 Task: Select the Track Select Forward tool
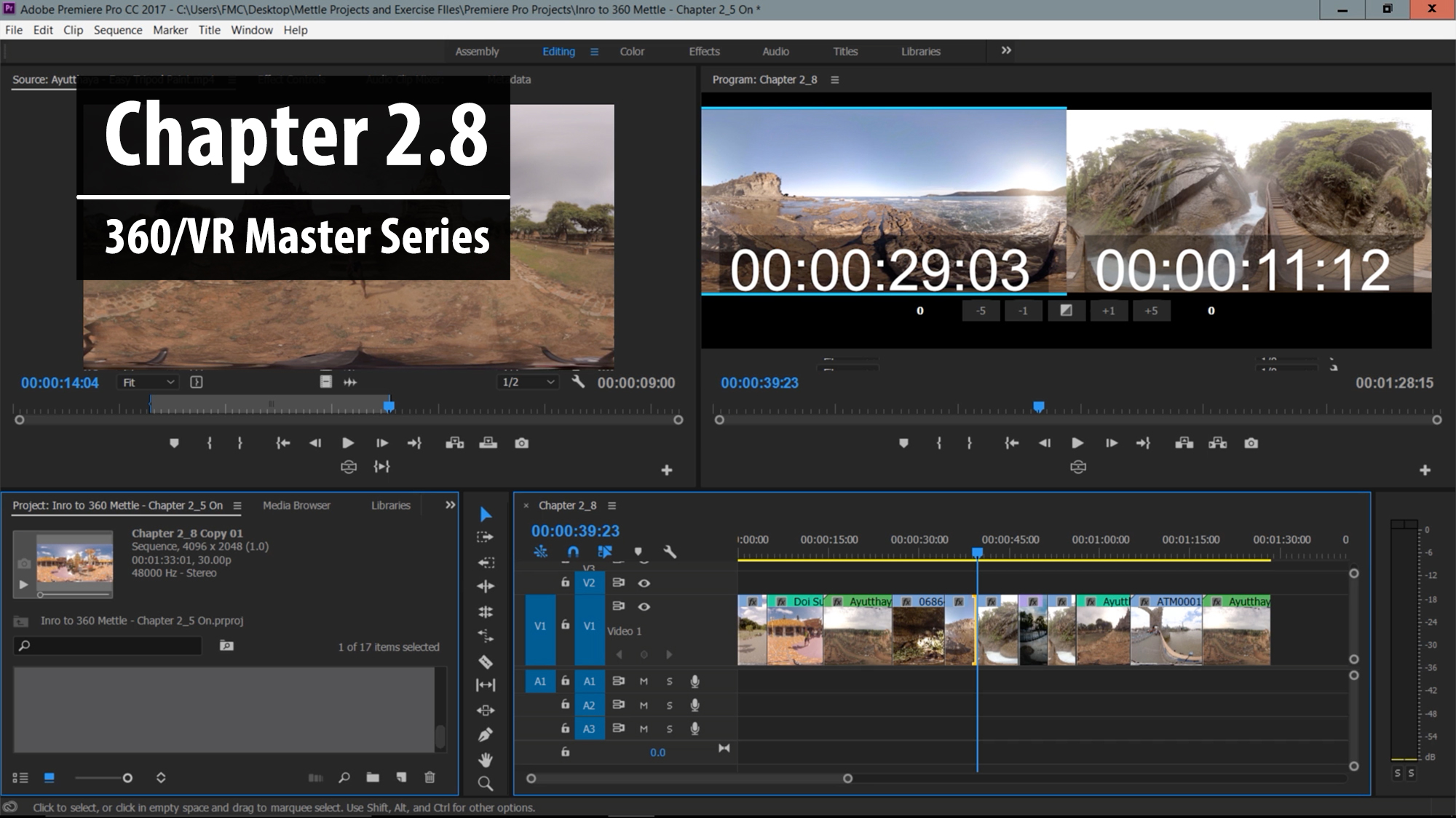click(486, 537)
